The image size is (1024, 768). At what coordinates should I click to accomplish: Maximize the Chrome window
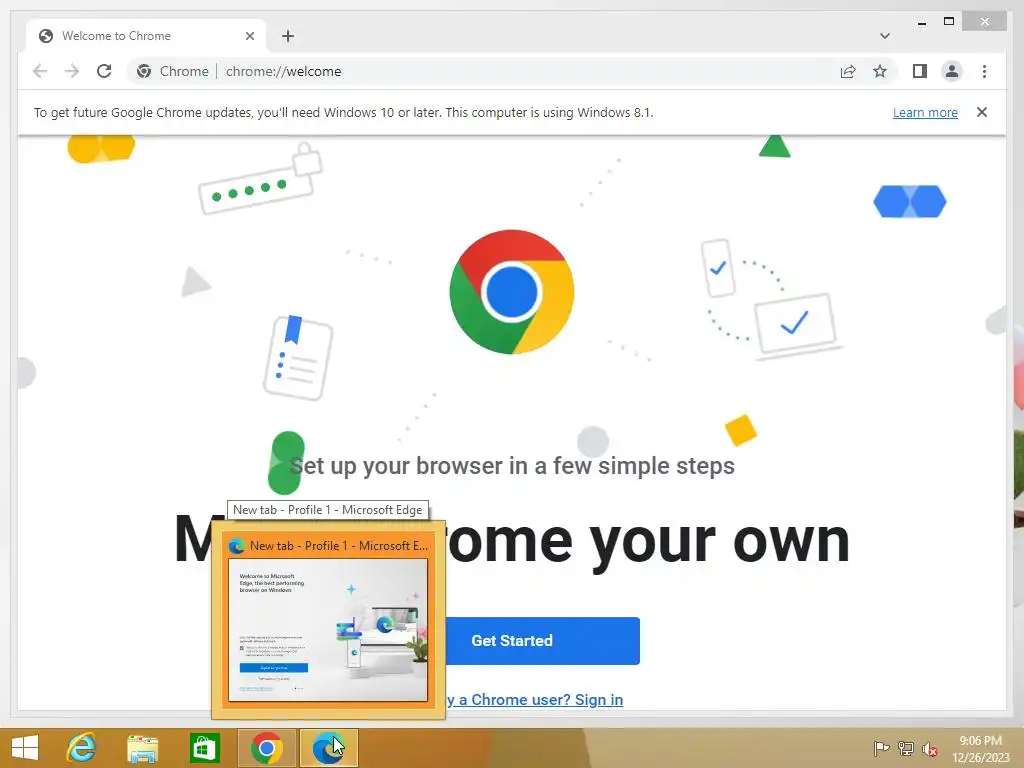point(949,22)
